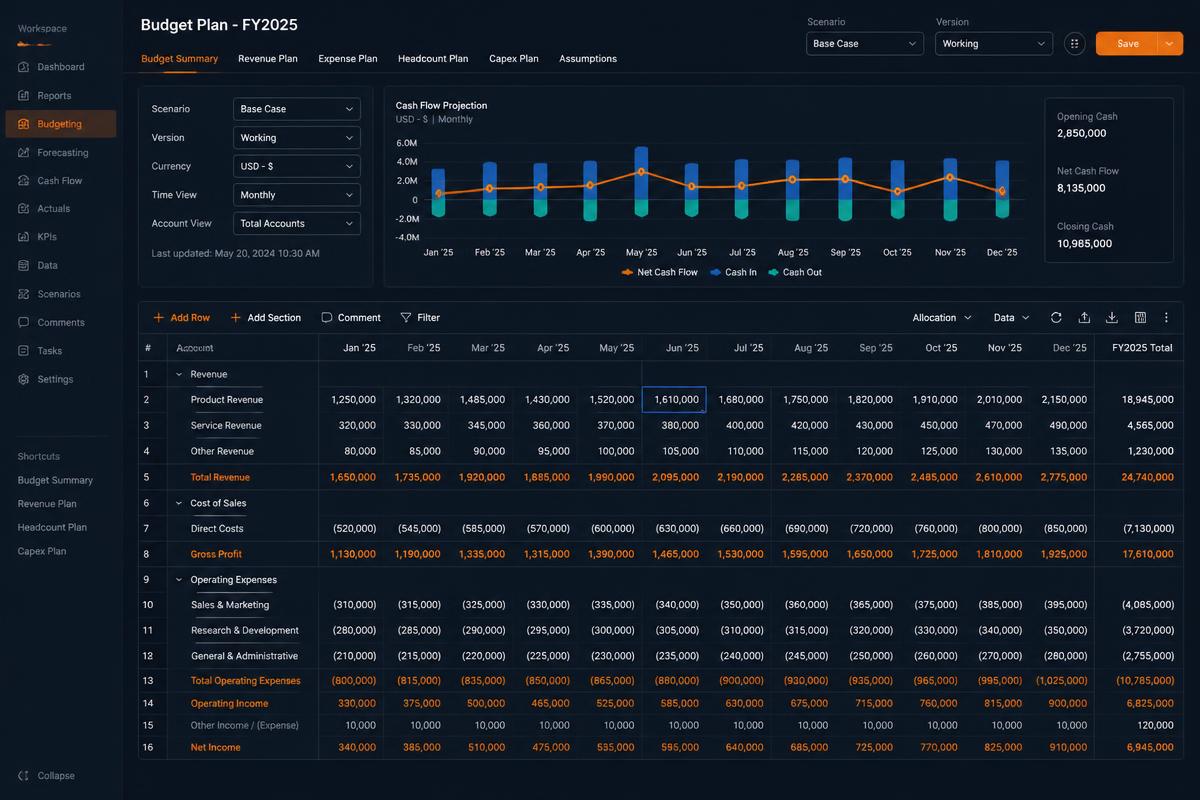
Task: Click the Save button
Action: [1127, 44]
